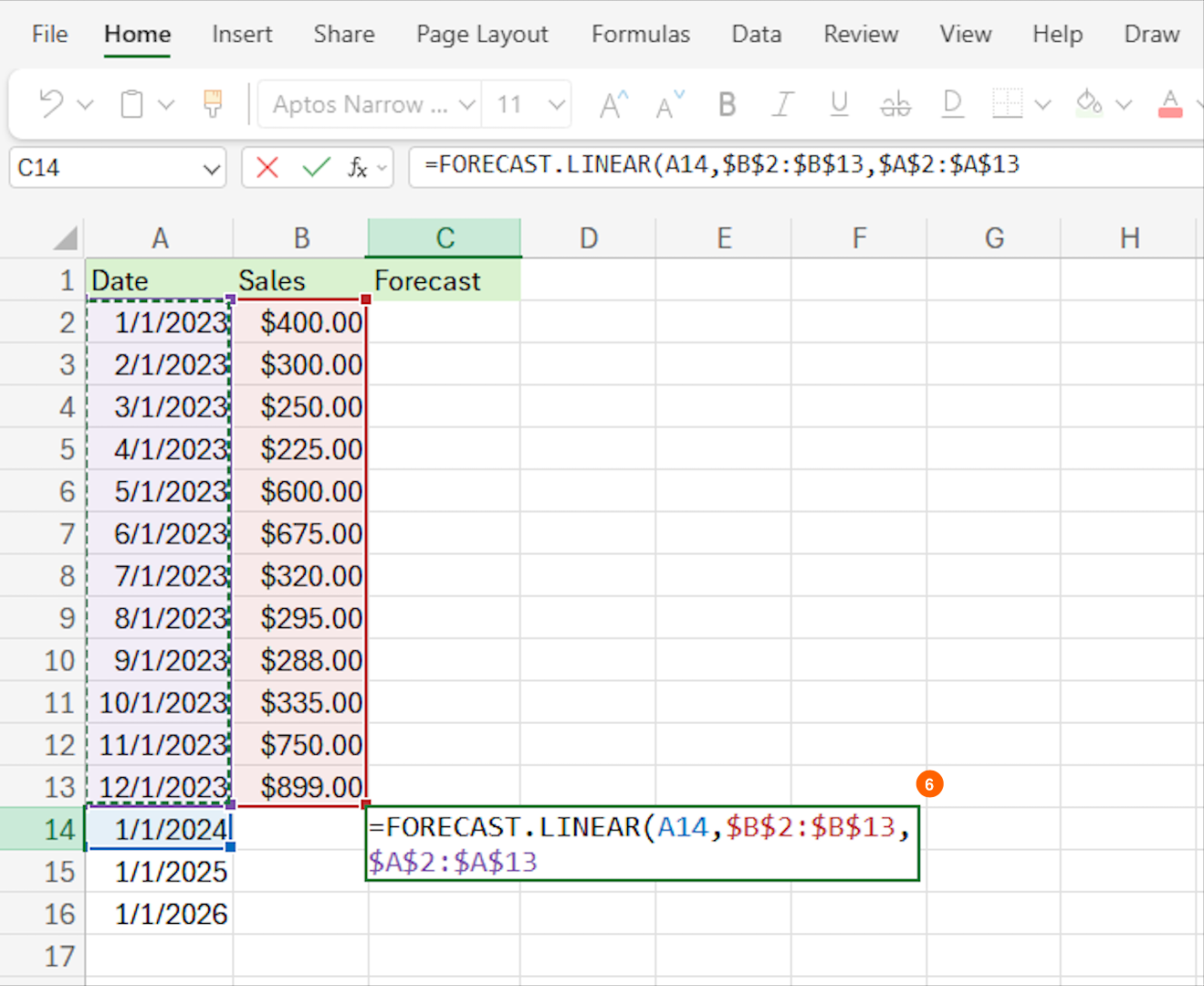This screenshot has height=986, width=1204.
Task: Click the Borders icon
Action: [x=1007, y=104]
